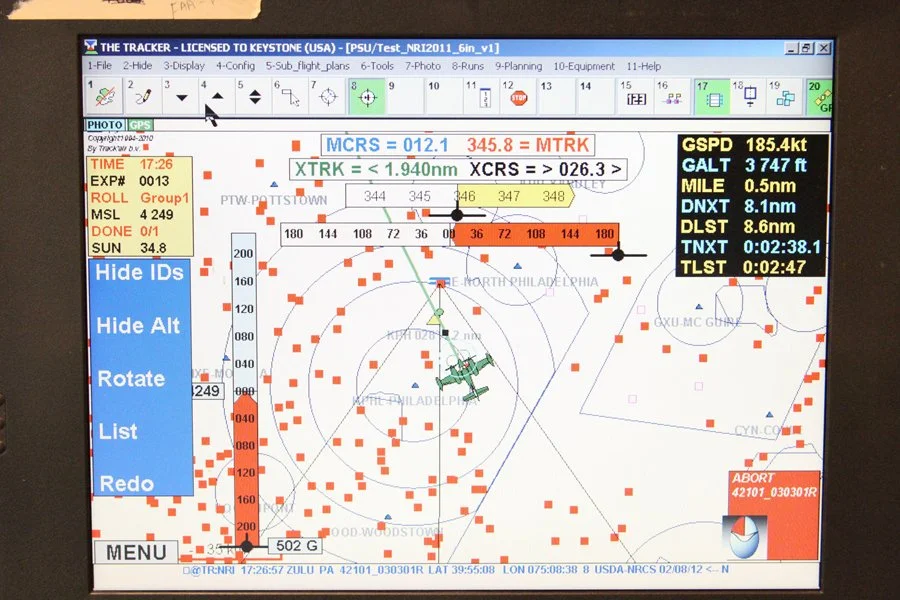The height and width of the screenshot is (600, 900).
Task: Click blank toolbar button 13
Action: click(557, 96)
